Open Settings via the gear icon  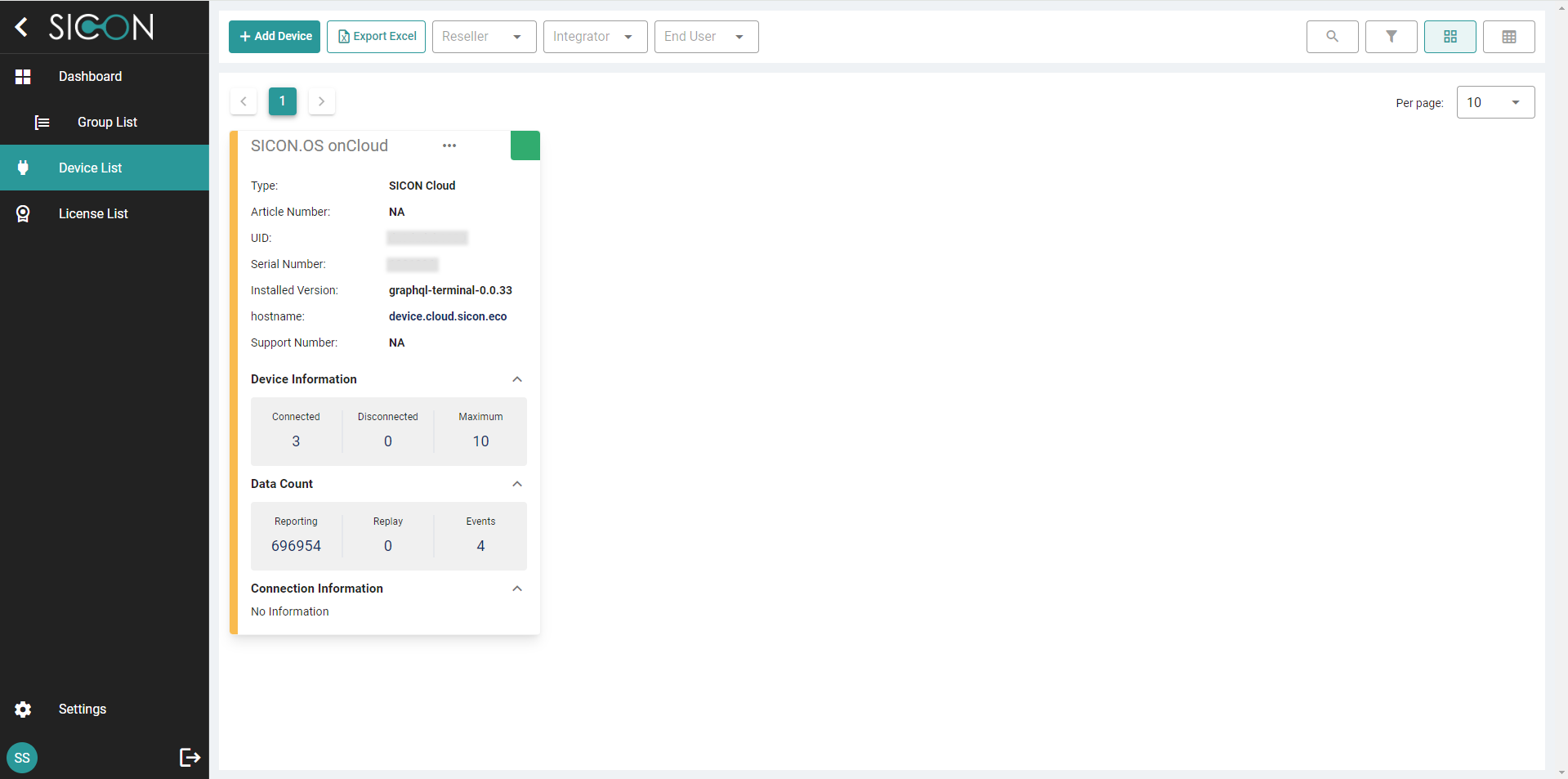[23, 710]
